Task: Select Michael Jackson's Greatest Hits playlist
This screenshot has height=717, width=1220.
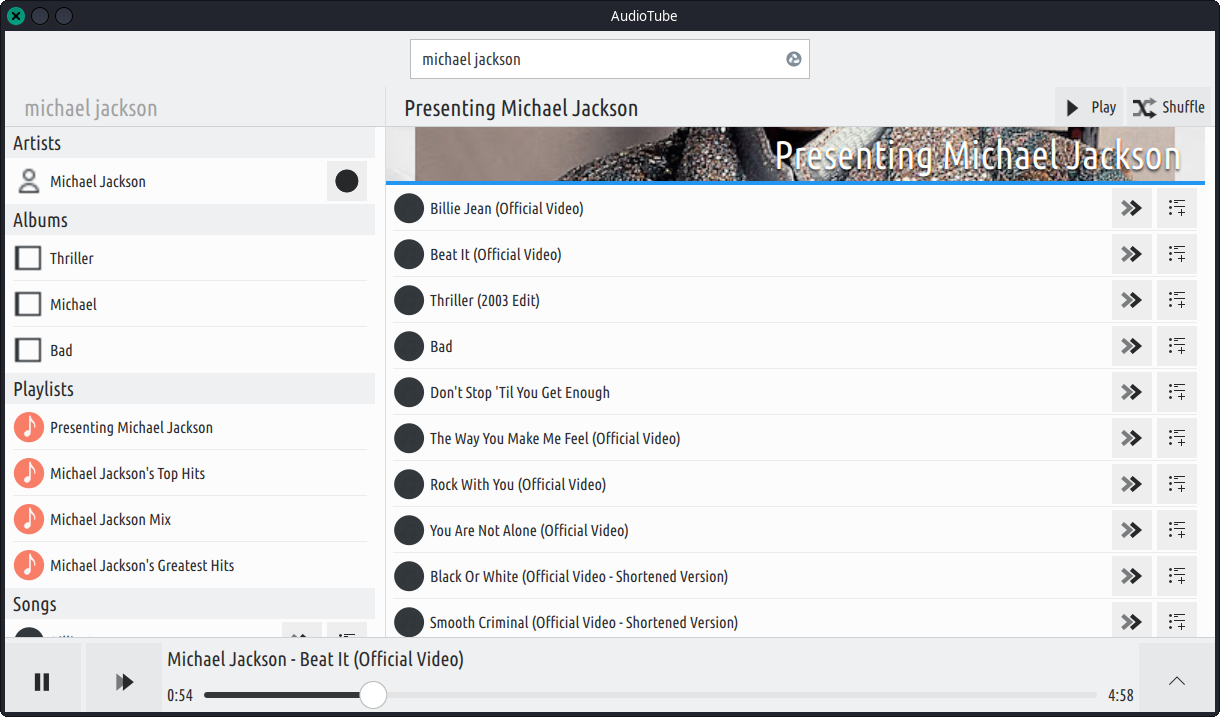Action: click(142, 565)
